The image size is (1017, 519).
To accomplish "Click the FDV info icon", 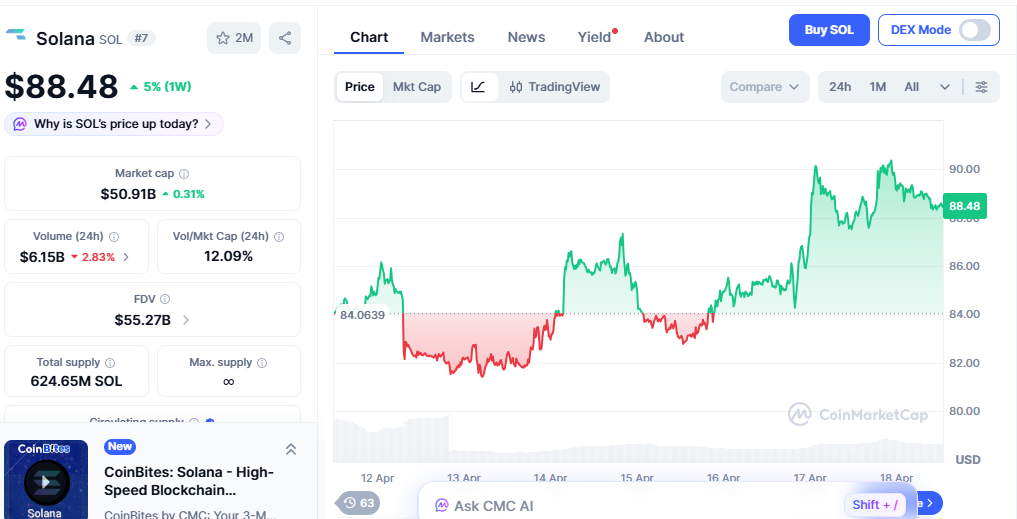I will point(165,299).
